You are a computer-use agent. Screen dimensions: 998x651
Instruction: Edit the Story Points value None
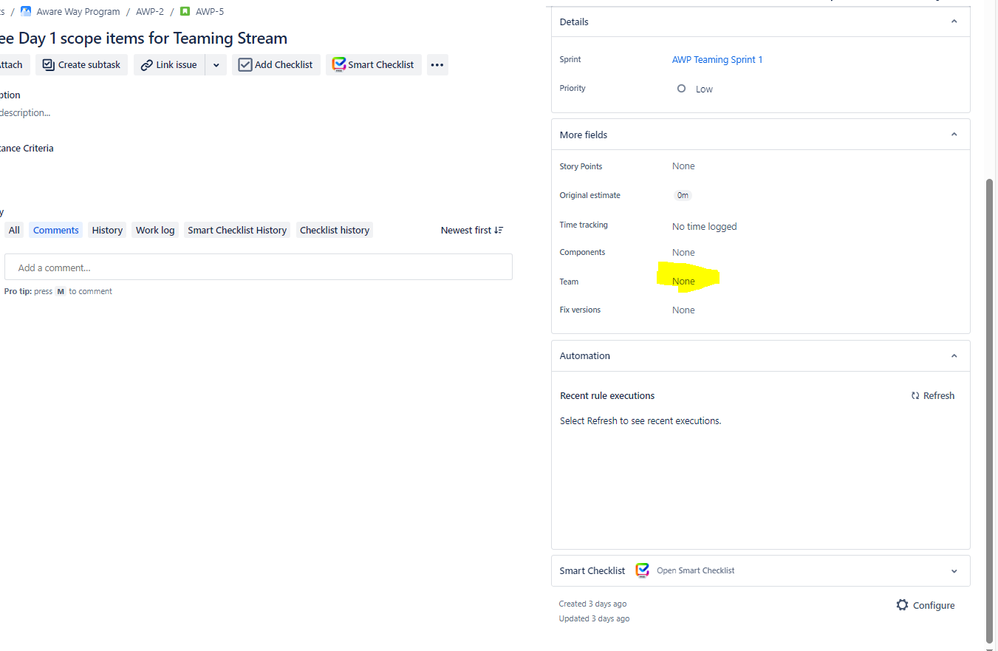tap(683, 166)
